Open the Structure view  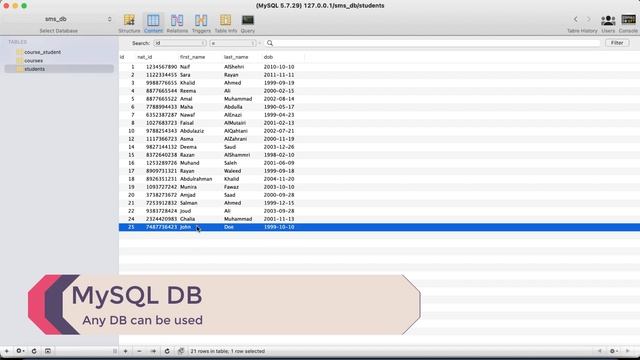[129, 23]
